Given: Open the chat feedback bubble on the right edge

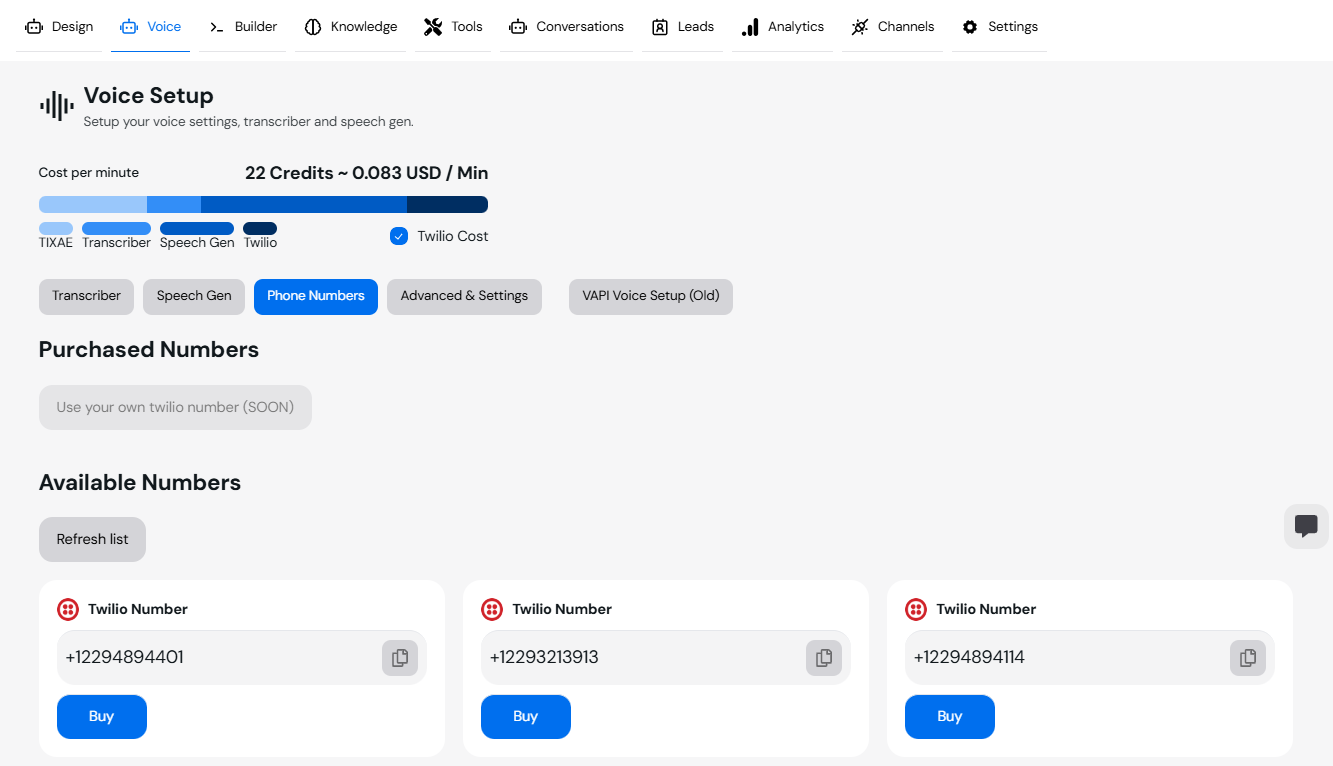Looking at the screenshot, I should click(x=1306, y=526).
